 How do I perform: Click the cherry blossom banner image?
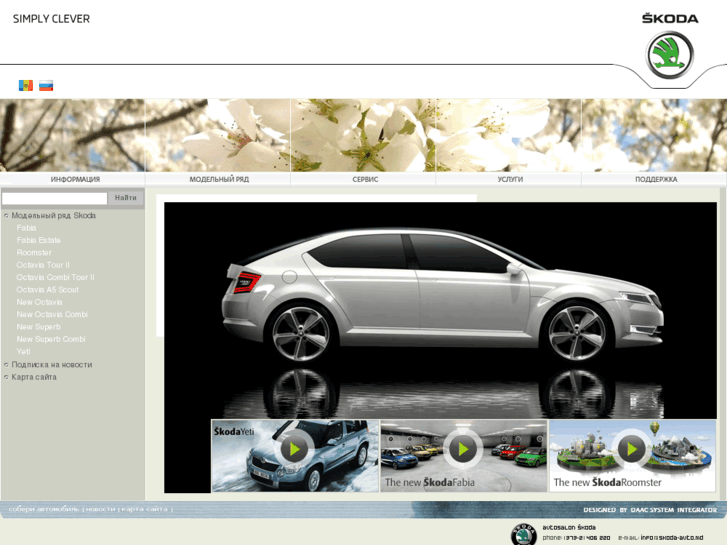point(364,135)
